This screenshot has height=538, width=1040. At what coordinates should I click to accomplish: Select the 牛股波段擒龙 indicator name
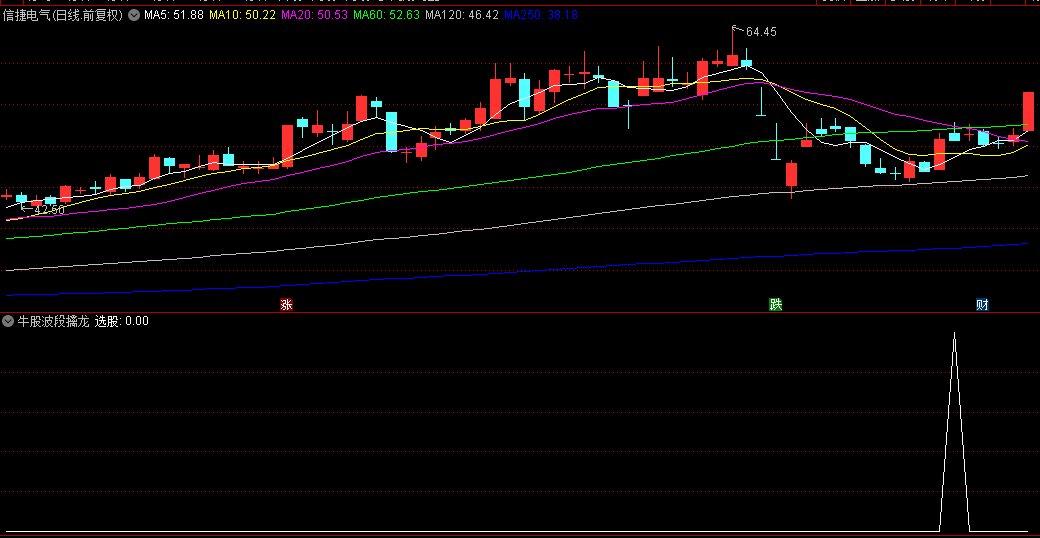pos(53,322)
